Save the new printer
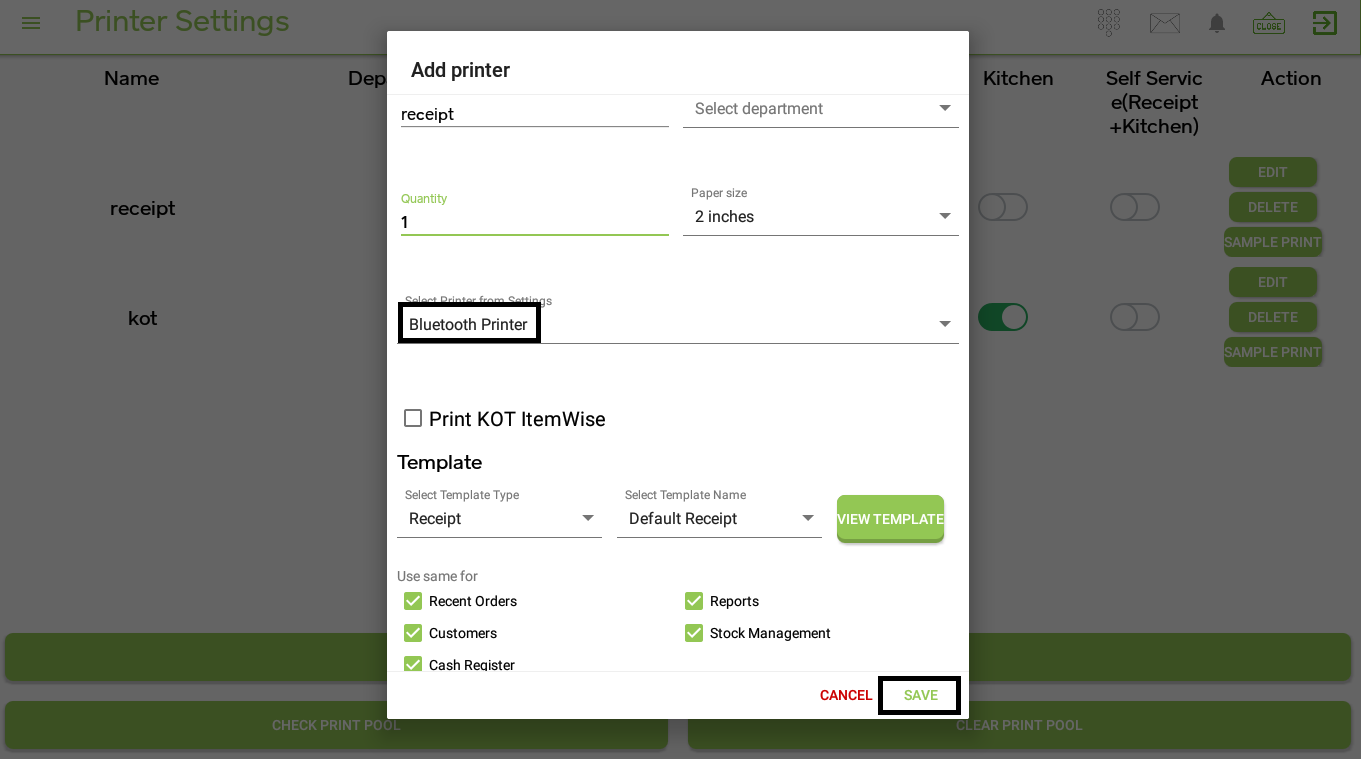Image resolution: width=1361 pixels, height=759 pixels. point(920,695)
